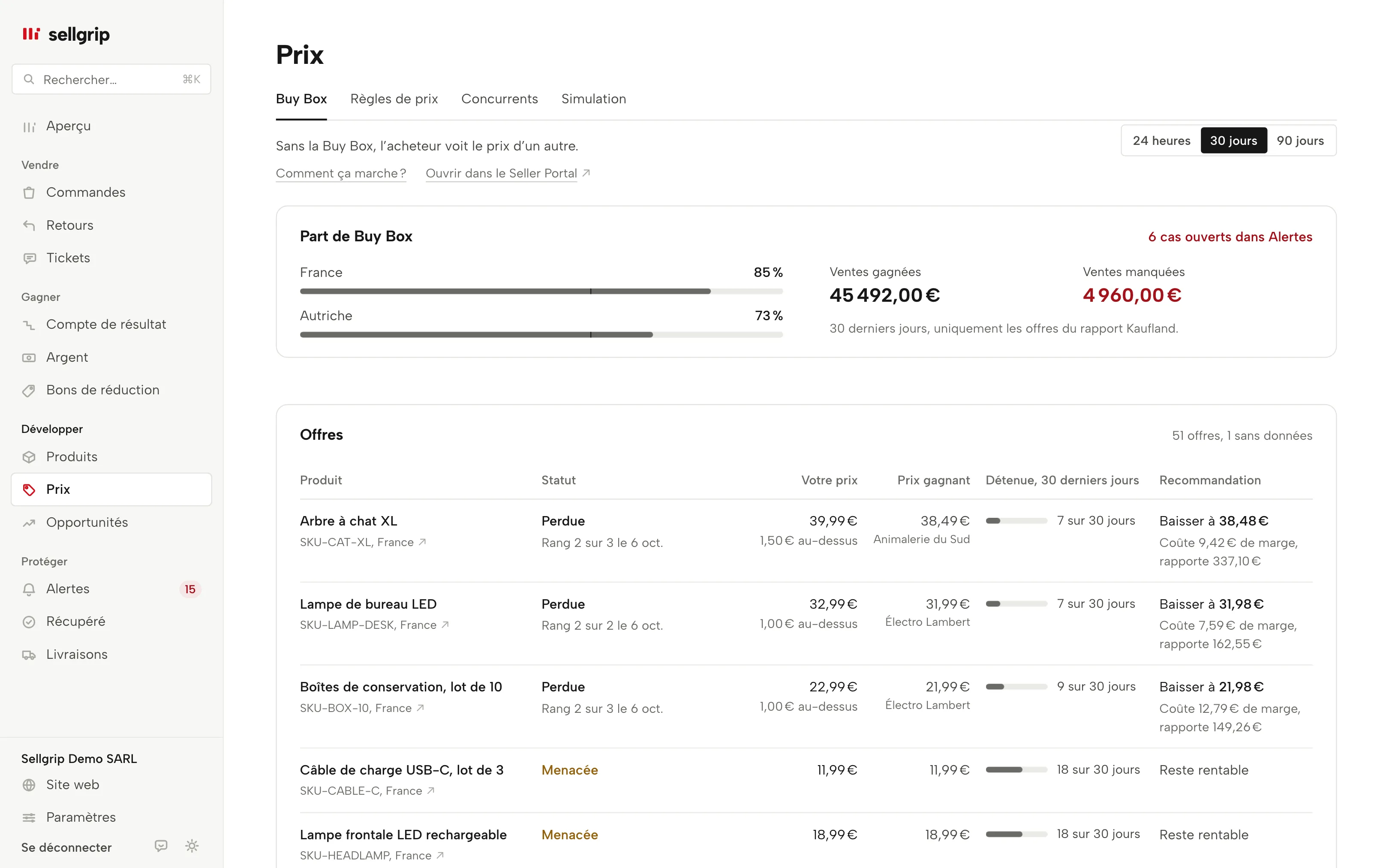Click Se déconnecter
The height and width of the screenshot is (868, 1389).
[x=66, y=847]
